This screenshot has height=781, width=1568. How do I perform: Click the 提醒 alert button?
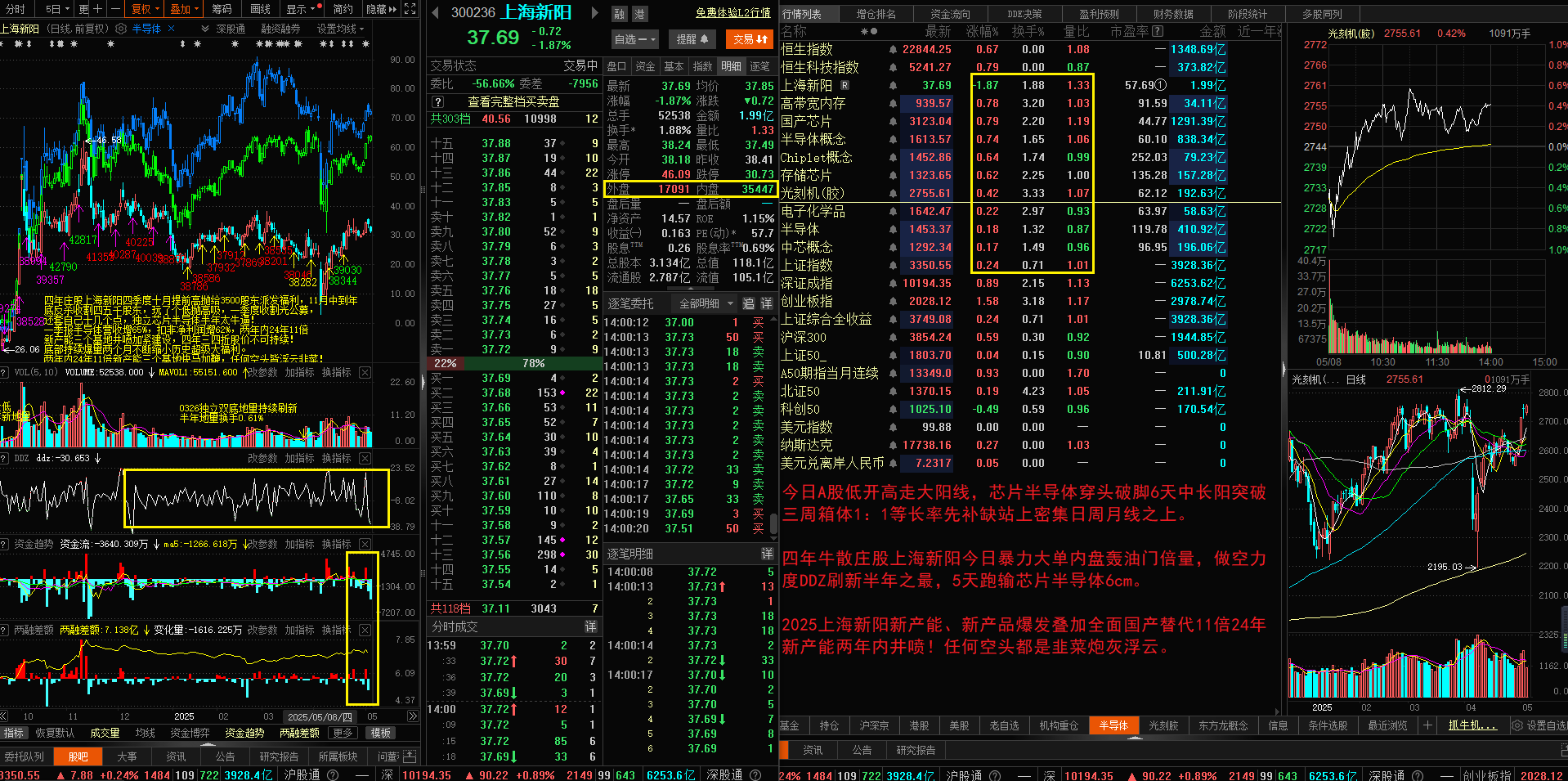(692, 39)
